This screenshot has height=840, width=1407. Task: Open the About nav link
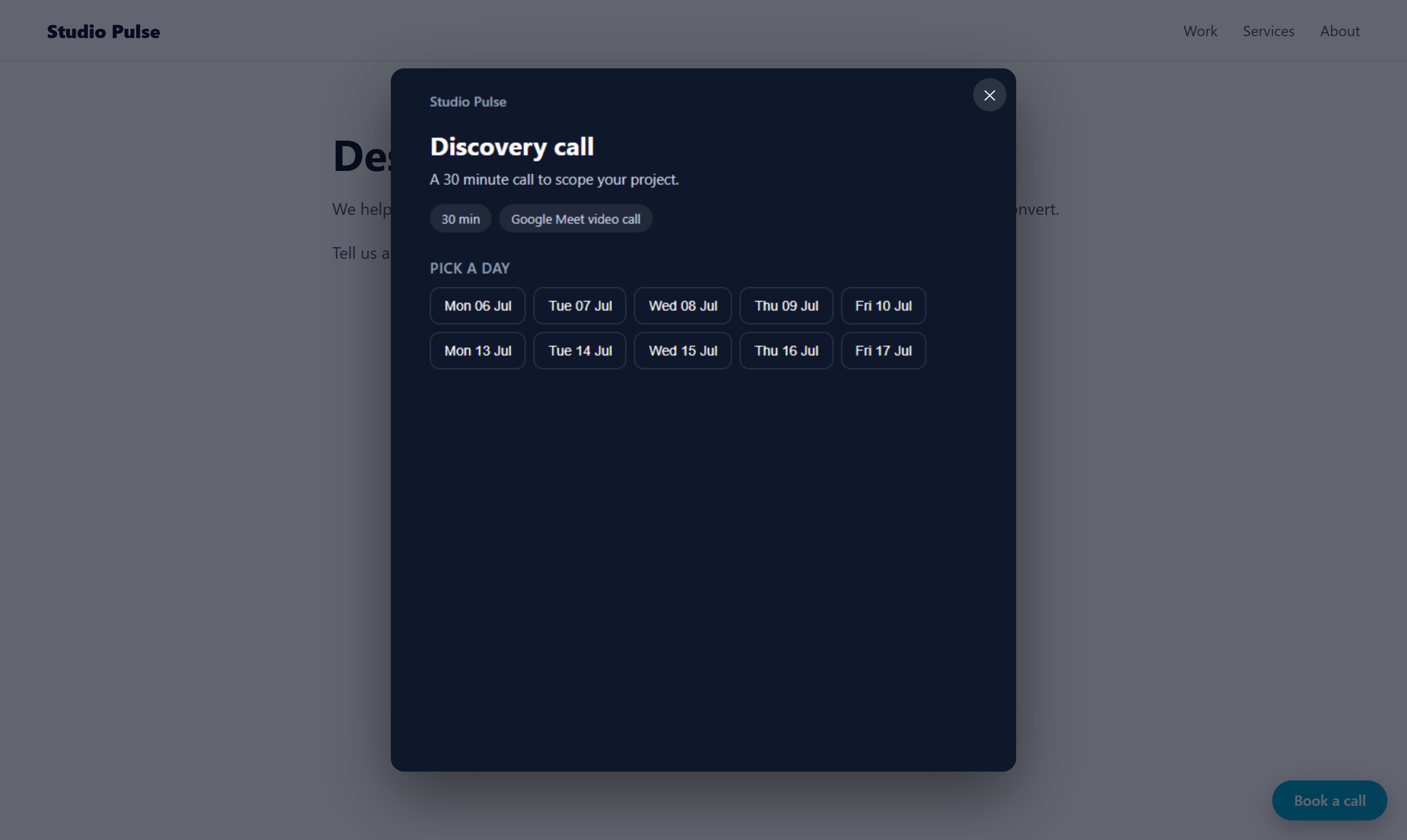[x=1340, y=31]
